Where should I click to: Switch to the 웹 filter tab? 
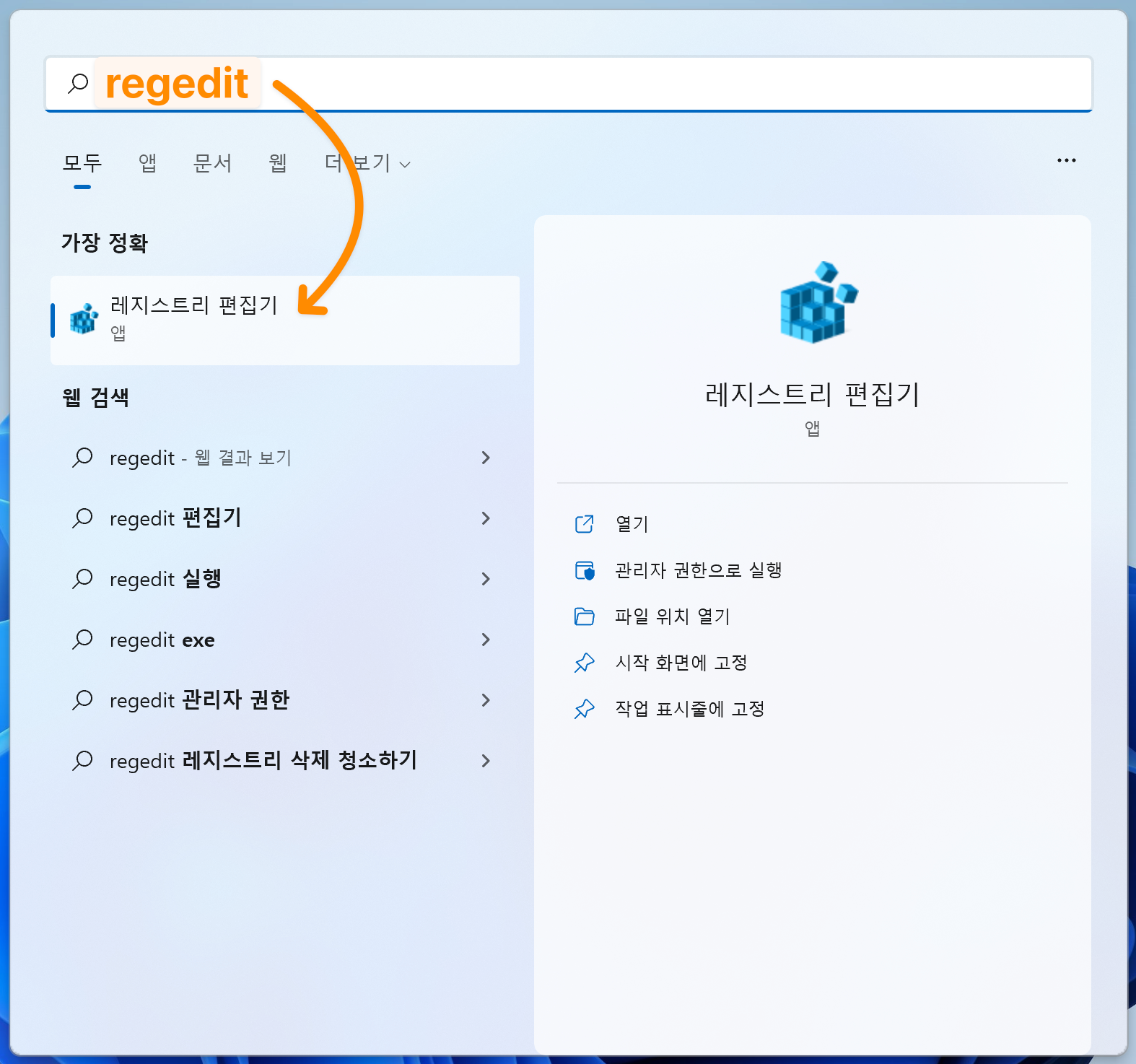tap(278, 163)
